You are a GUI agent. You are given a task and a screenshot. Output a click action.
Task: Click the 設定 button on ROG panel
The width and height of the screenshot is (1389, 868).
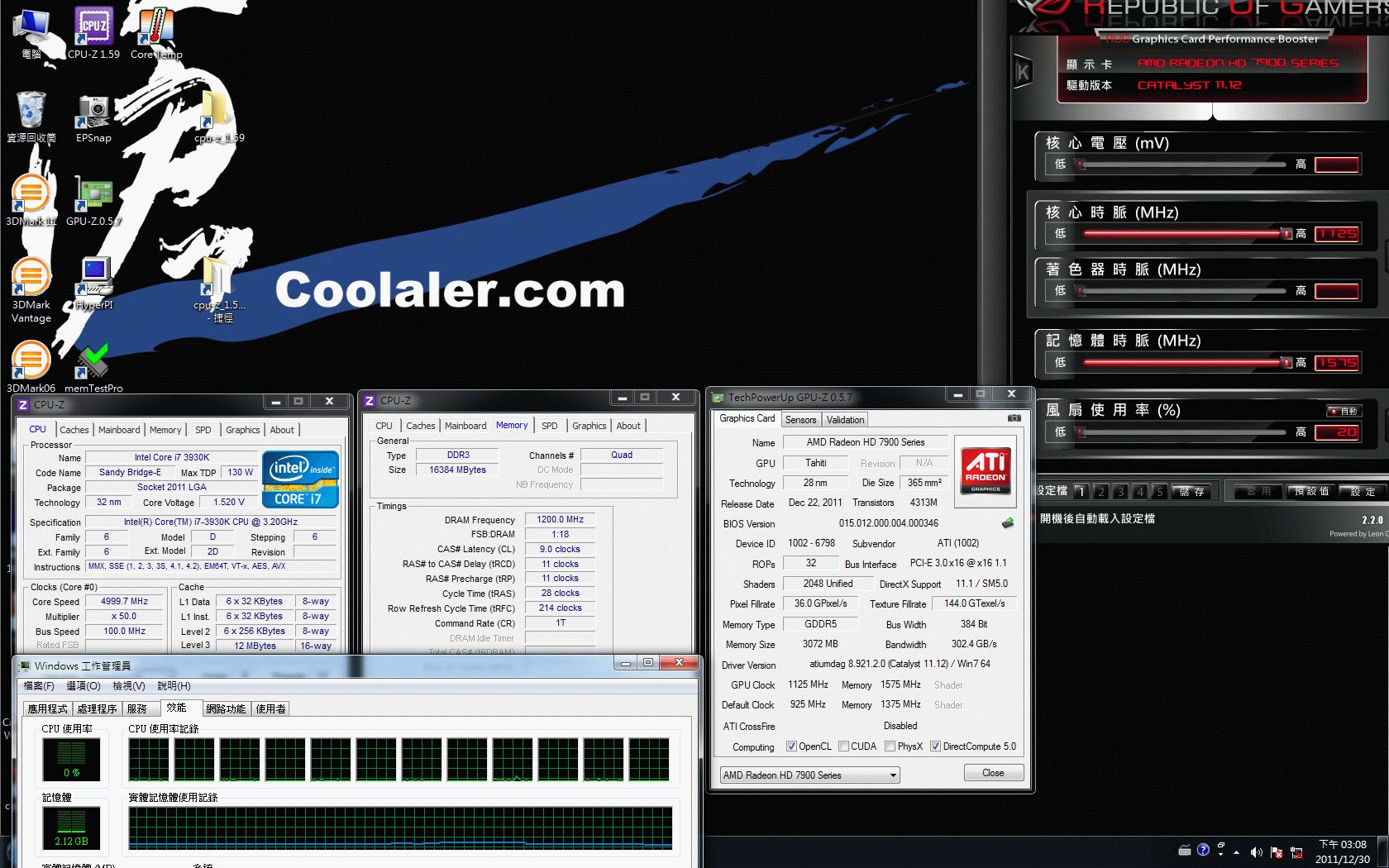(1363, 492)
